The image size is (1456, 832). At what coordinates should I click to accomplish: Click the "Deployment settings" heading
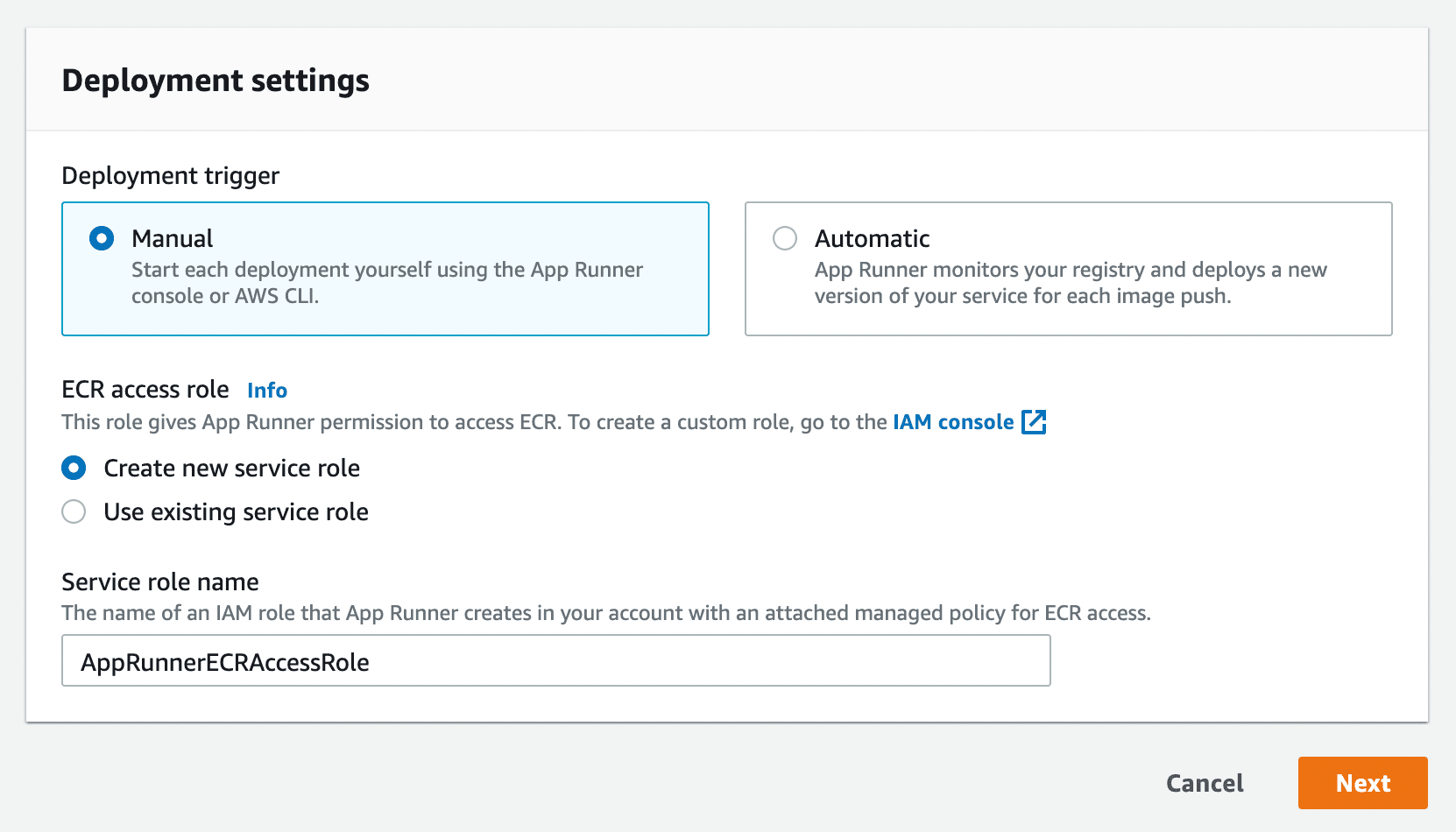tap(215, 81)
